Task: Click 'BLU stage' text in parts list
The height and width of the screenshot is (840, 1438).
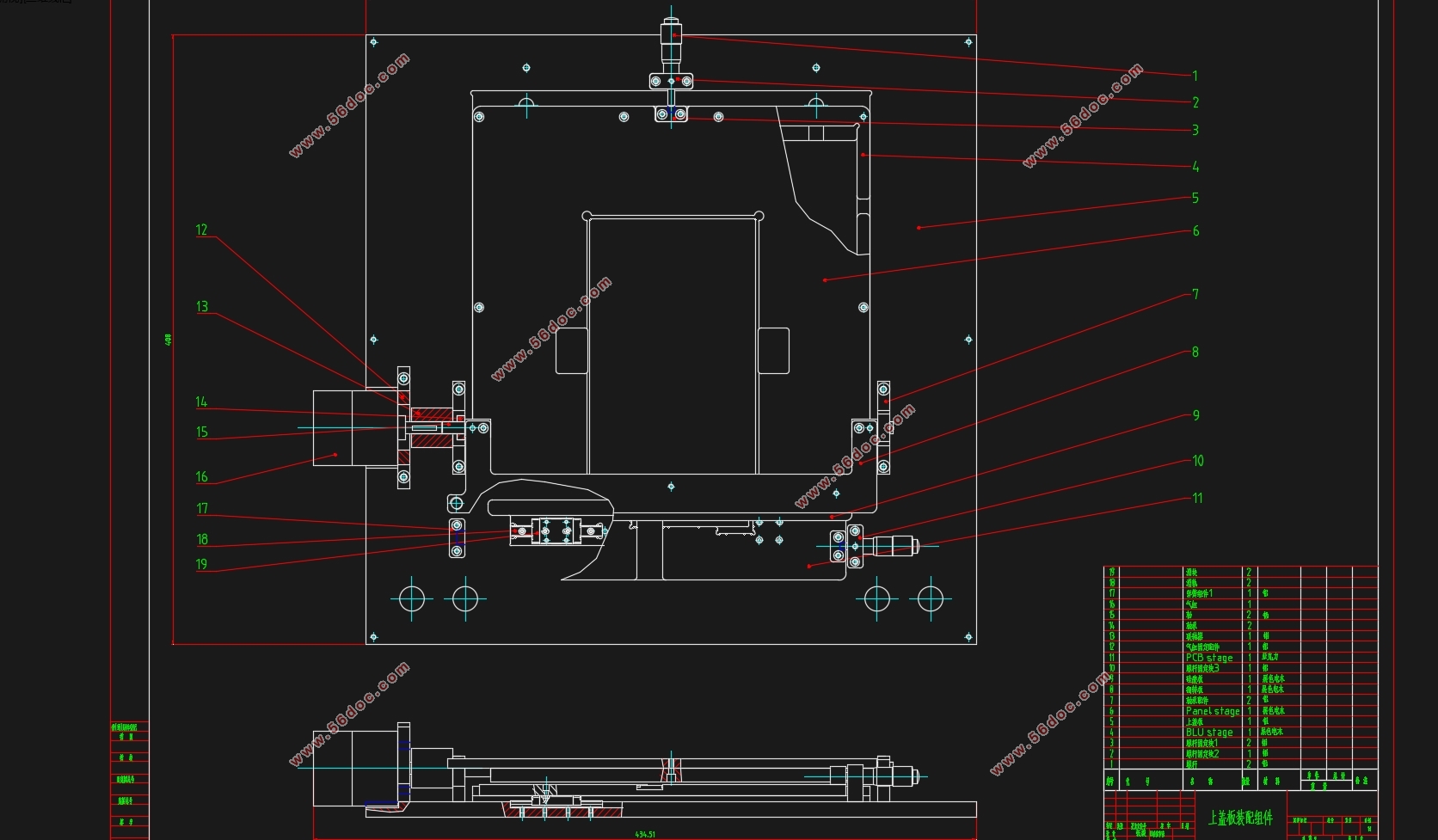Action: [x=1208, y=733]
